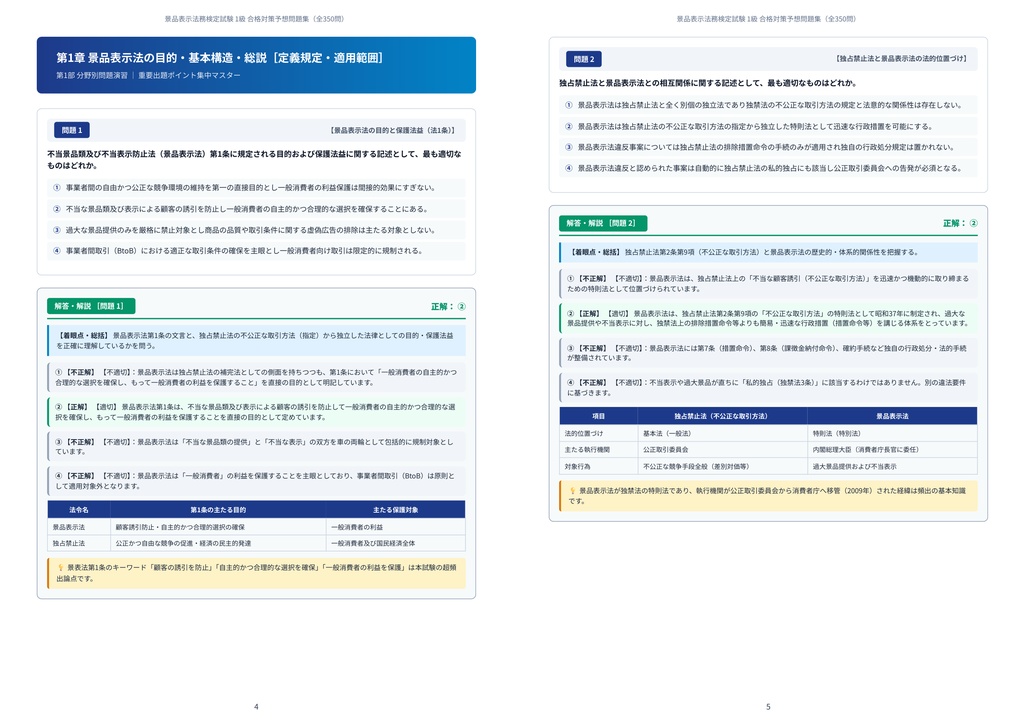Click the running header 景品表示法務検定試験 on page 4
Image resolution: width=1024 pixels, height=724 pixels.
point(255,19)
